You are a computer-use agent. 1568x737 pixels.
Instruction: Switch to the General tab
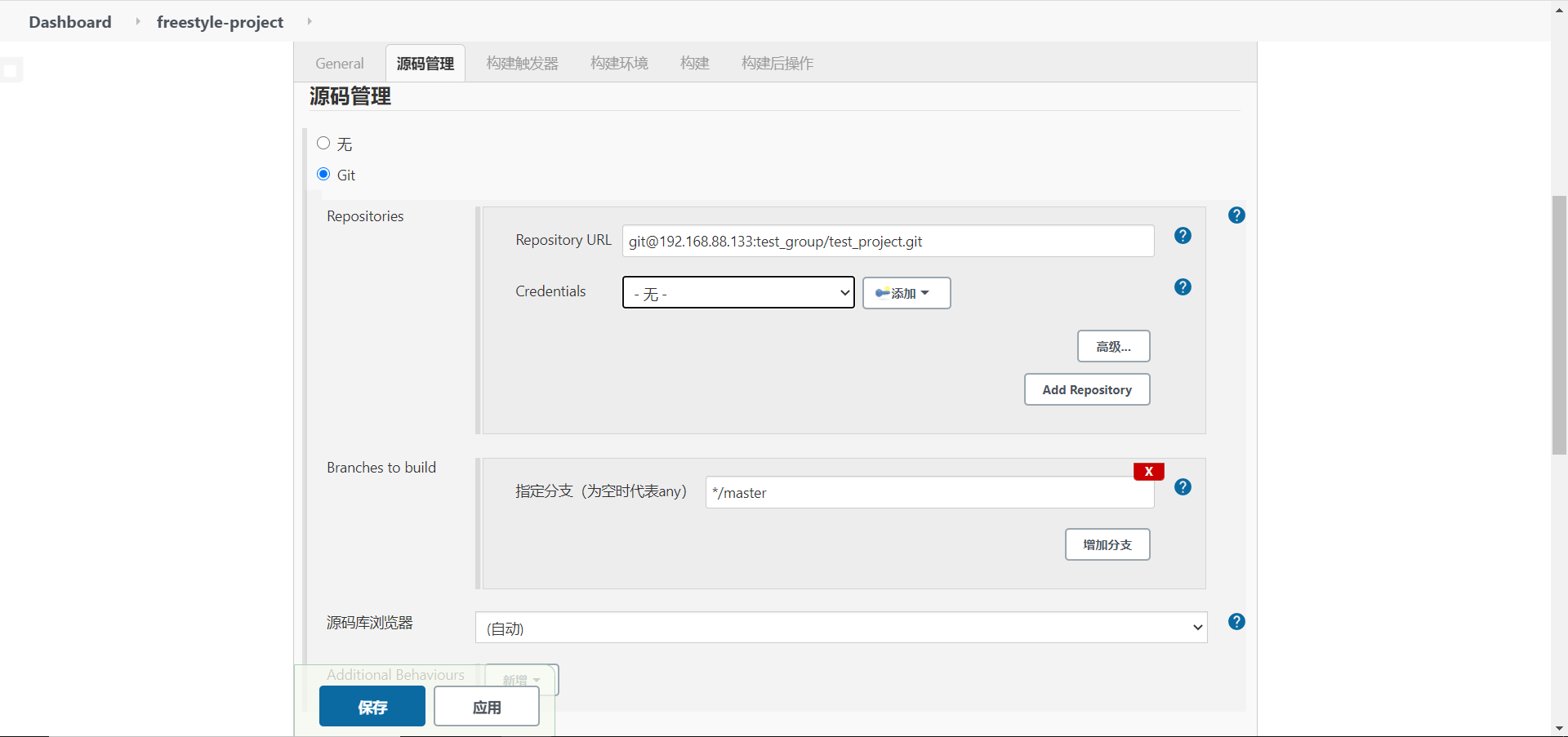coord(340,64)
